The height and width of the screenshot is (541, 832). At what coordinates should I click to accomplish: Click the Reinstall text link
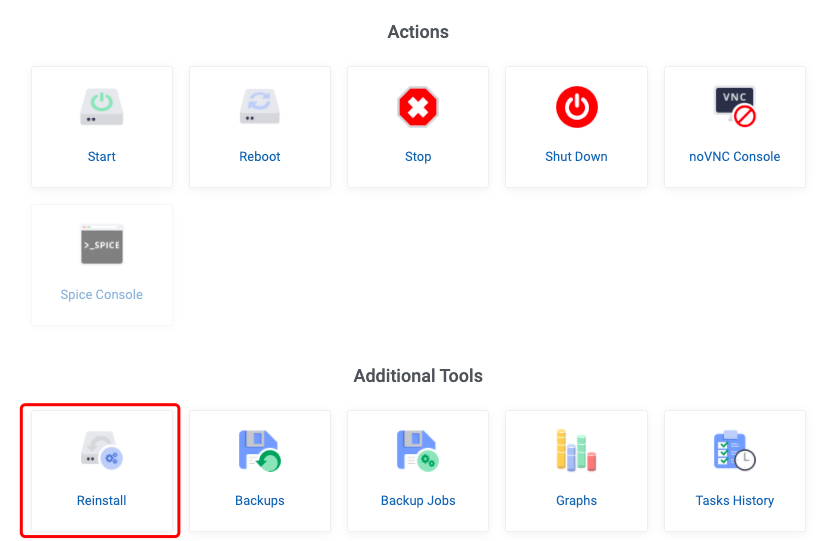pyautogui.click(x=101, y=500)
